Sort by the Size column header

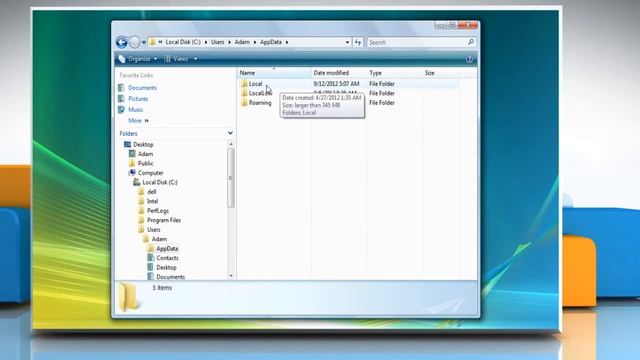(441, 73)
